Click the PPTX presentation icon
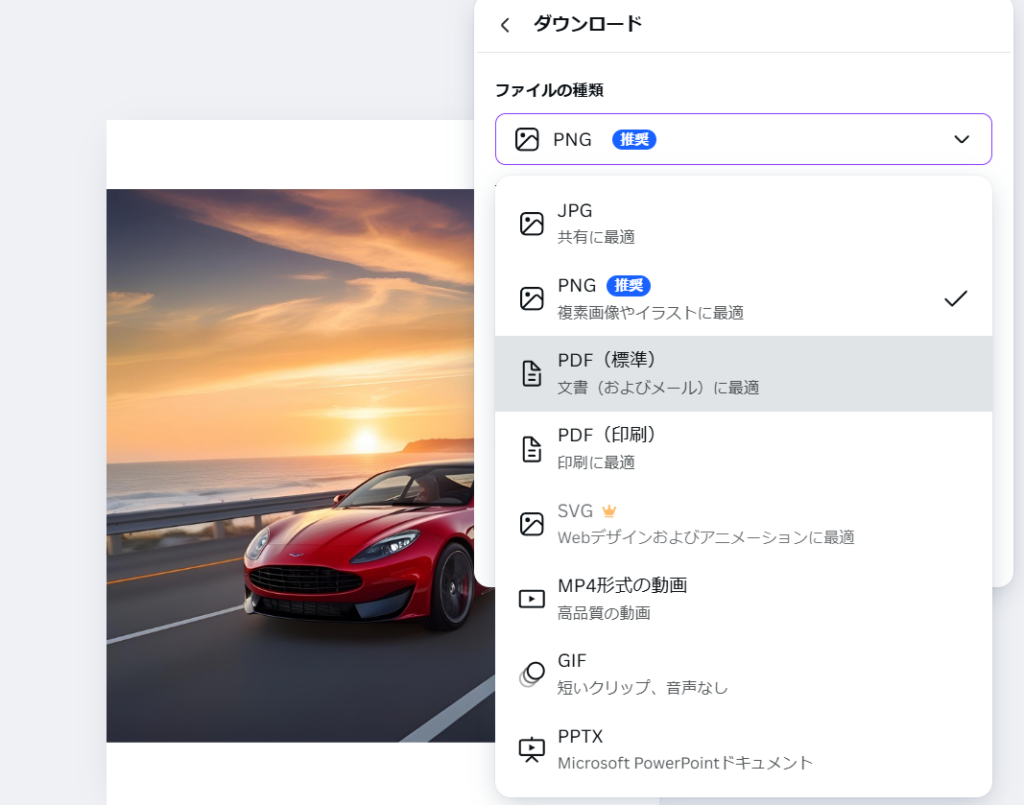1024x805 pixels. [532, 750]
